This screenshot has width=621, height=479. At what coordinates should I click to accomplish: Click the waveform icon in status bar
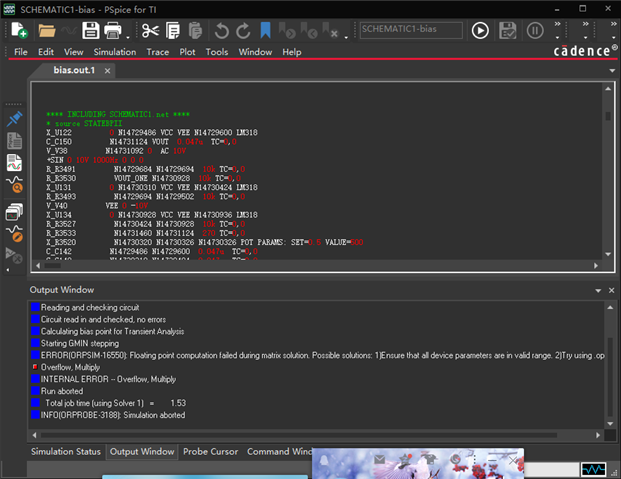pos(593,470)
